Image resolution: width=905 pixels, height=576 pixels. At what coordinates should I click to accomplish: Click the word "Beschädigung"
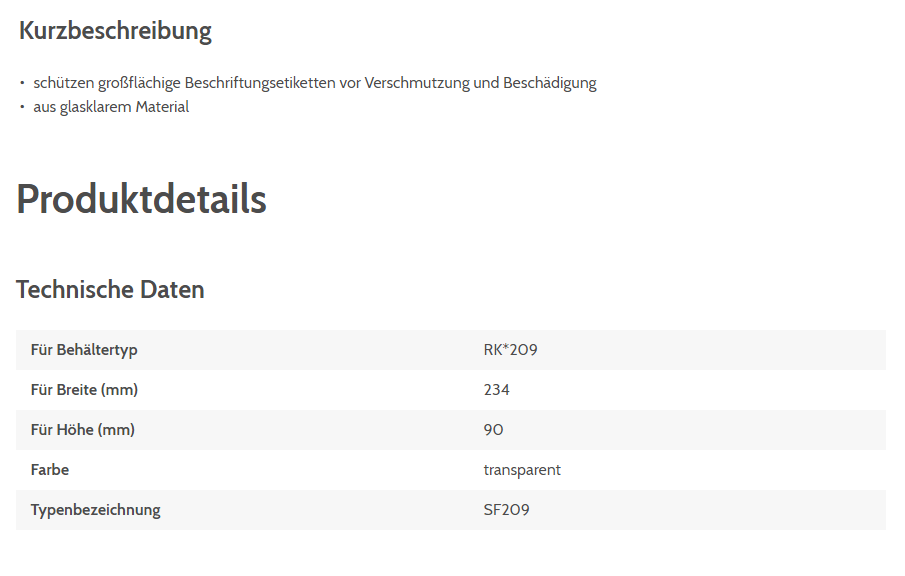[549, 83]
